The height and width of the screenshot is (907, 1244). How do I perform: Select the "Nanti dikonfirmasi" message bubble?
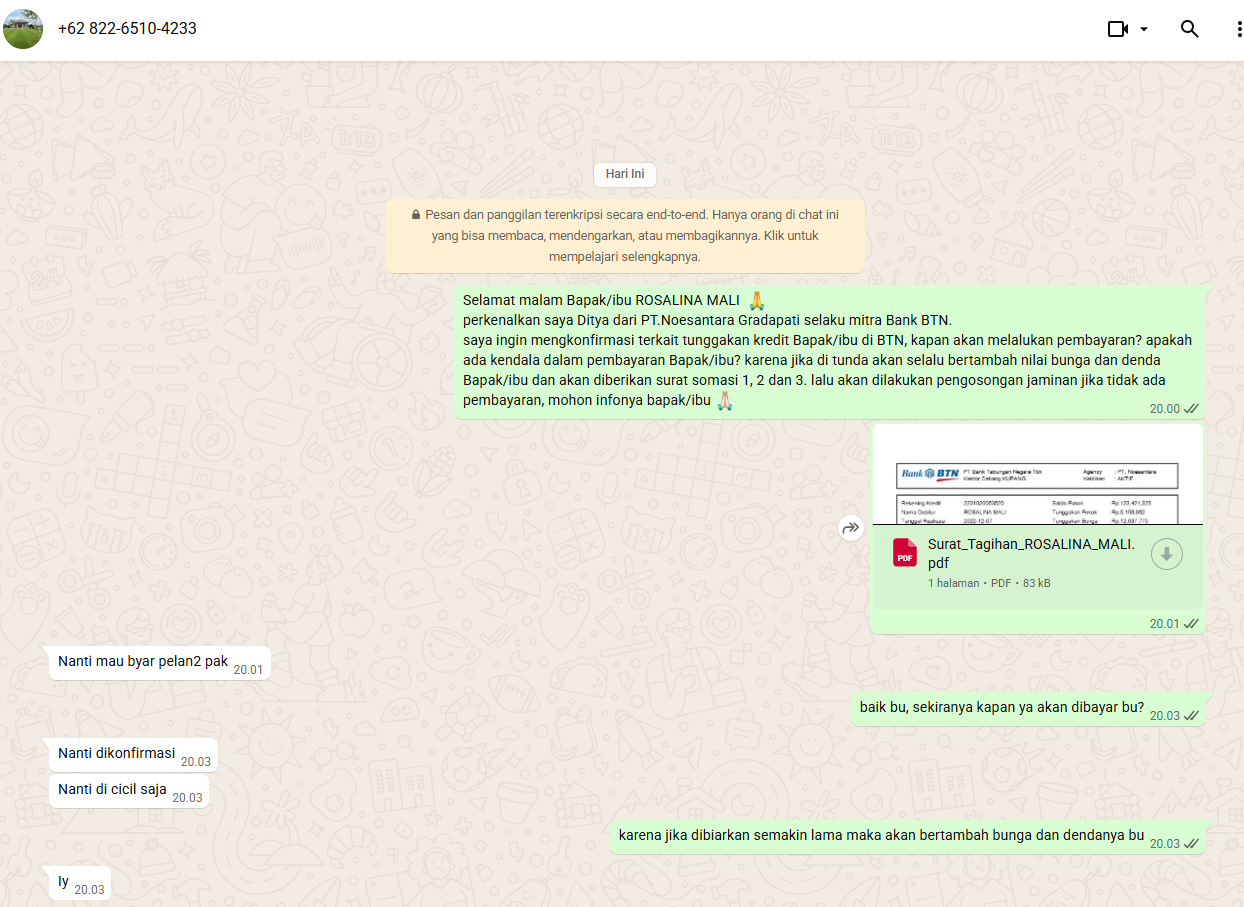click(x=117, y=754)
